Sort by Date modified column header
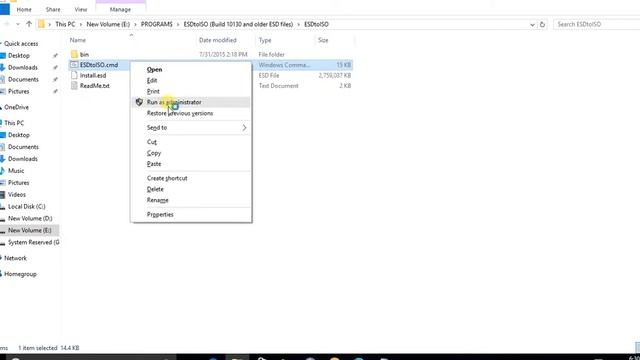Viewport: 640px width, 360px height. pyautogui.click(x=218, y=40)
